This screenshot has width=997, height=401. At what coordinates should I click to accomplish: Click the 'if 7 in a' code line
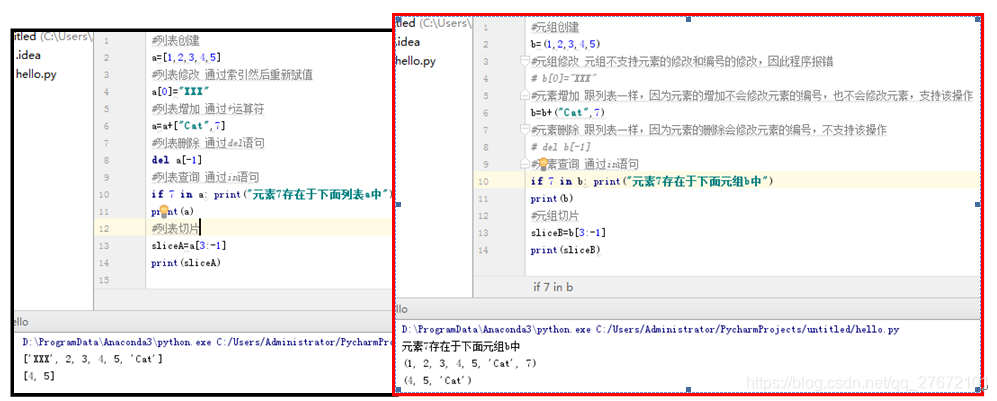272,194
